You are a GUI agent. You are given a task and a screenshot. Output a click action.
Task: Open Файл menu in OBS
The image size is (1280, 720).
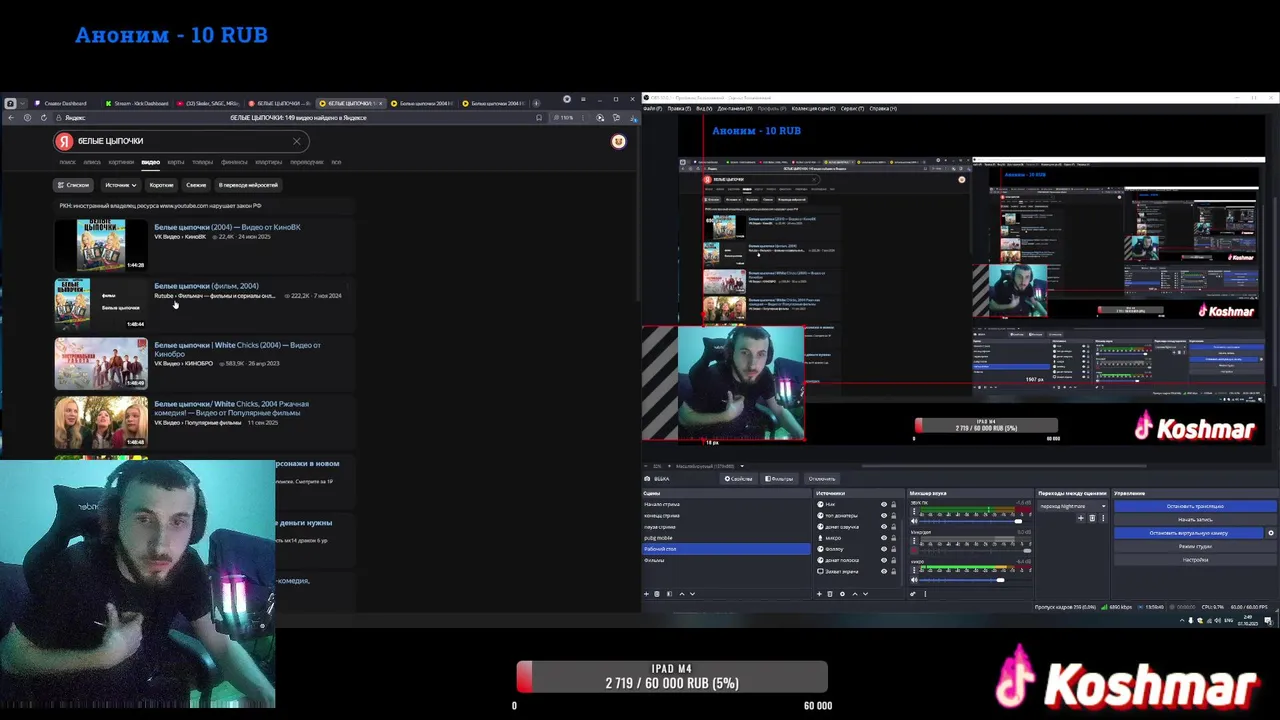coord(653,108)
